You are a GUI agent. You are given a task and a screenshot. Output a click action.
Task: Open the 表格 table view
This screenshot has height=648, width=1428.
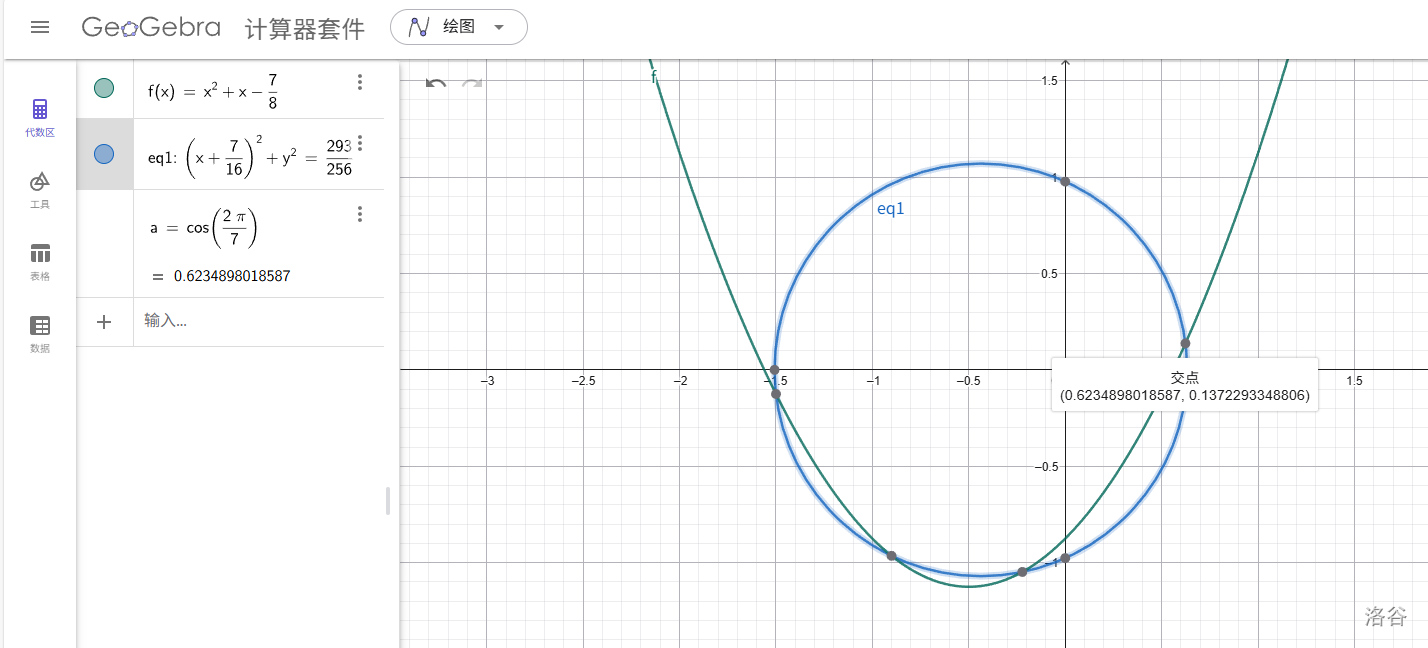(40, 261)
